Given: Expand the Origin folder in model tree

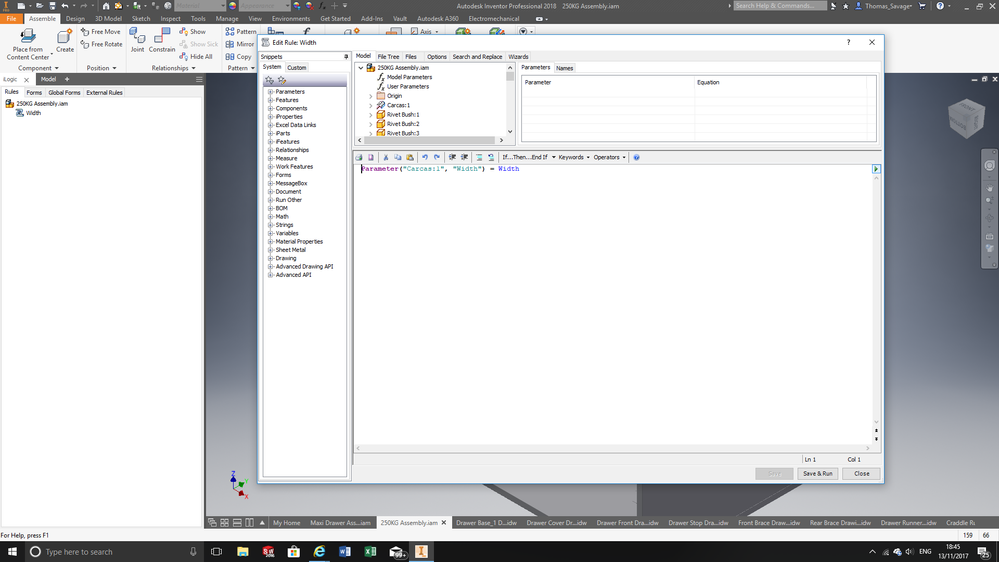Looking at the screenshot, I should (371, 96).
